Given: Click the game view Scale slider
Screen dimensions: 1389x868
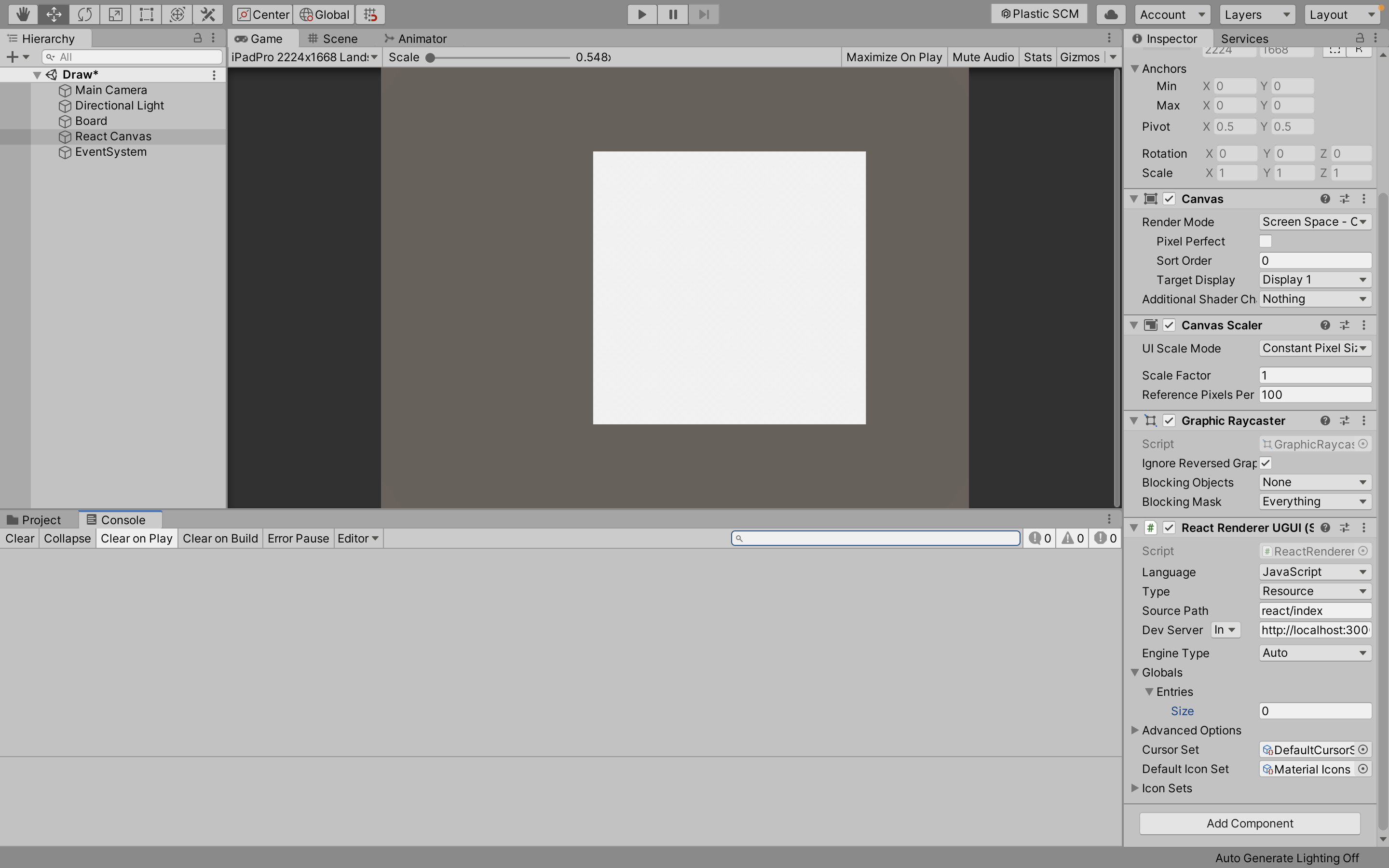Looking at the screenshot, I should click(499, 57).
